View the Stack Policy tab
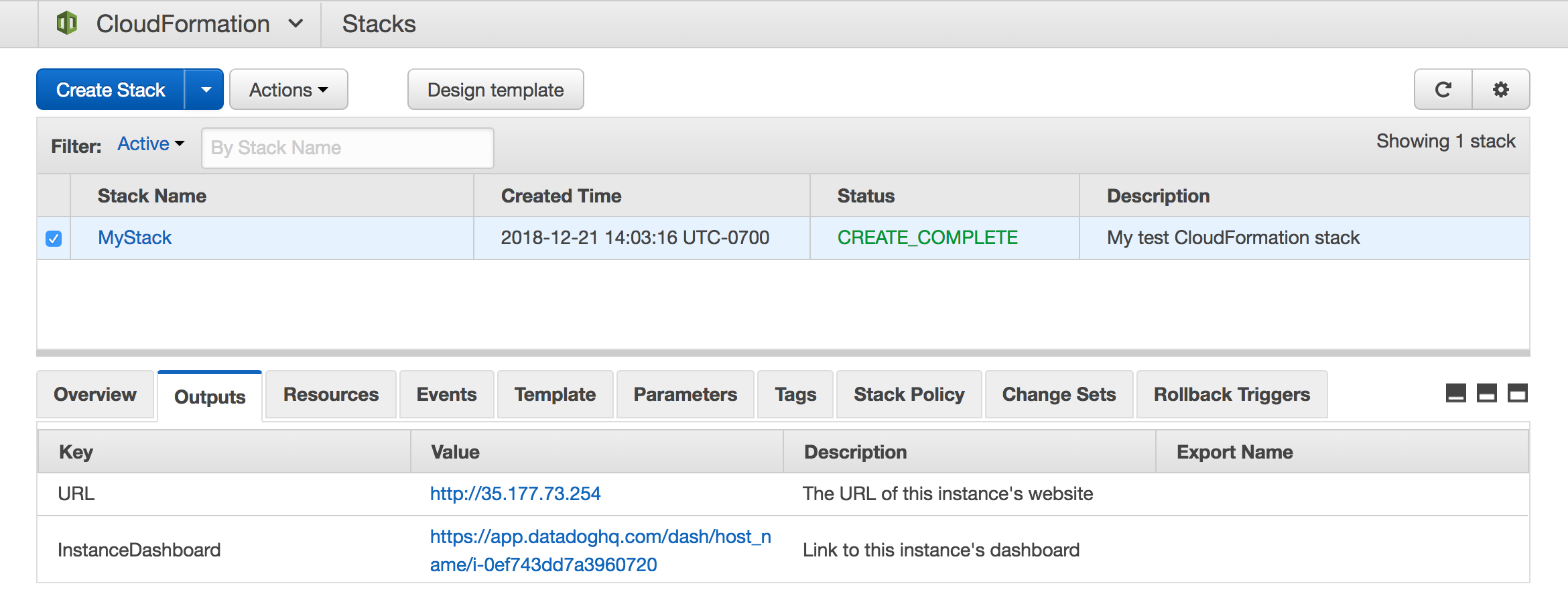 point(909,394)
